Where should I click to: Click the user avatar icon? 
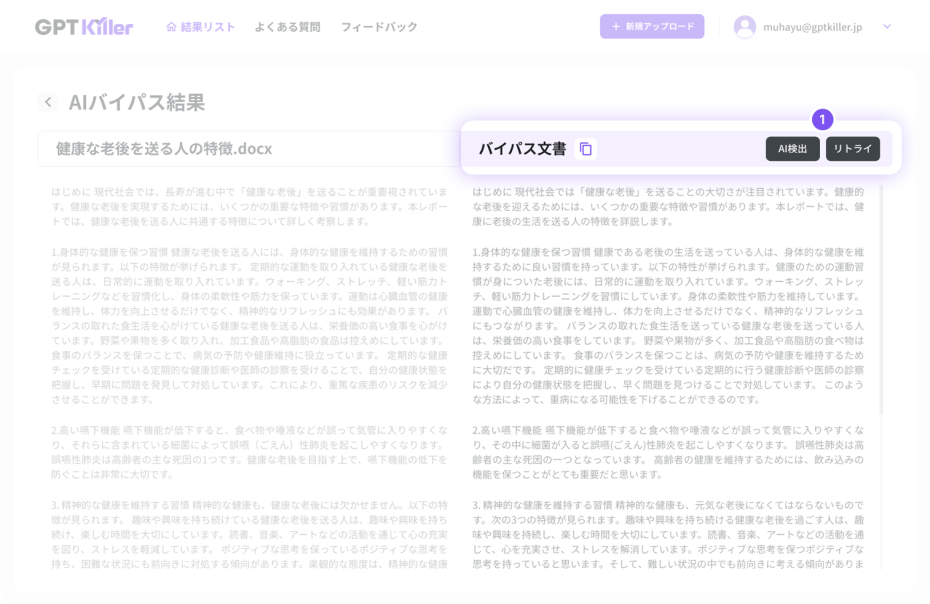pos(745,27)
